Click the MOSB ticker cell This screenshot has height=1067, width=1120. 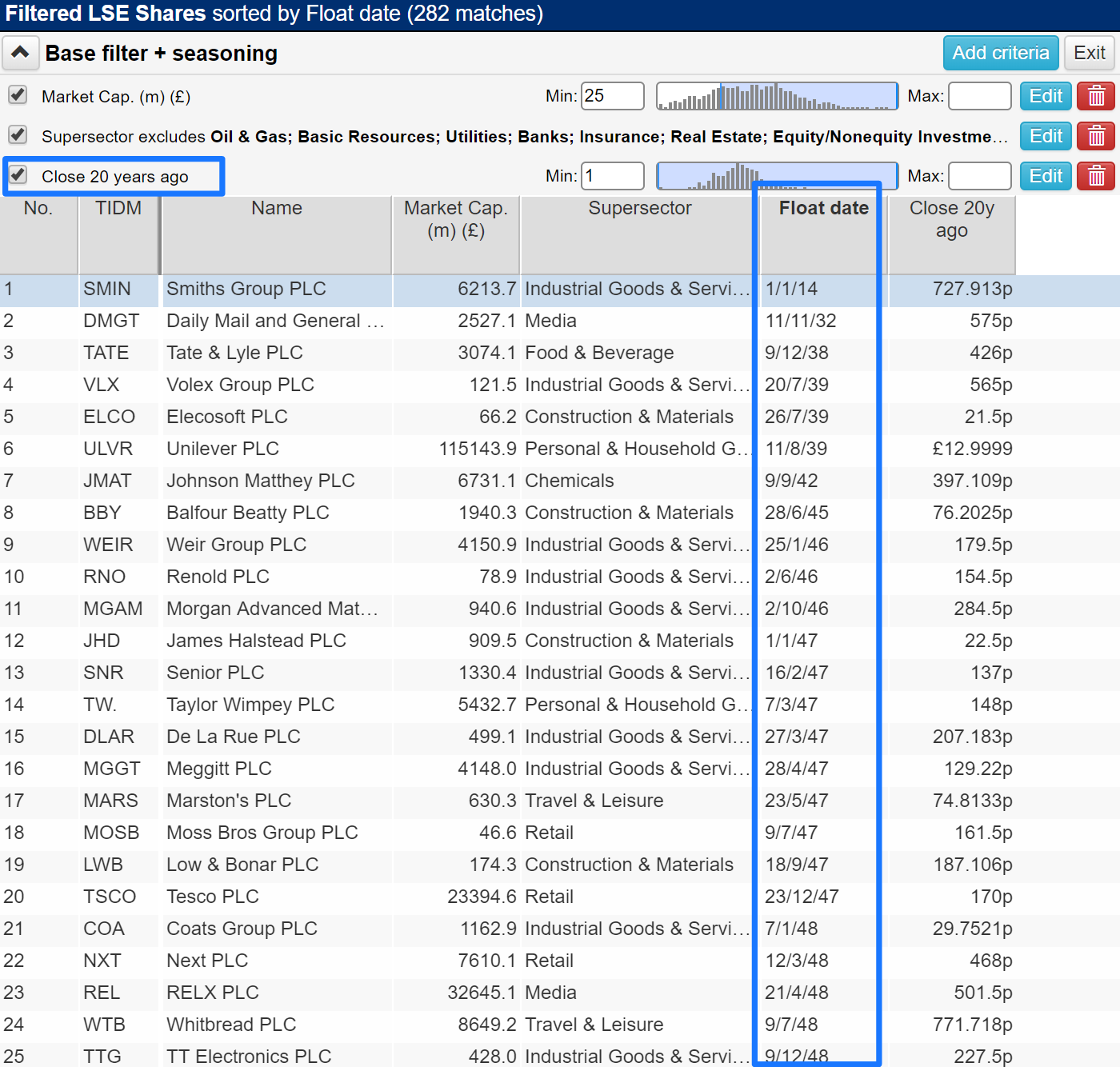point(111,833)
